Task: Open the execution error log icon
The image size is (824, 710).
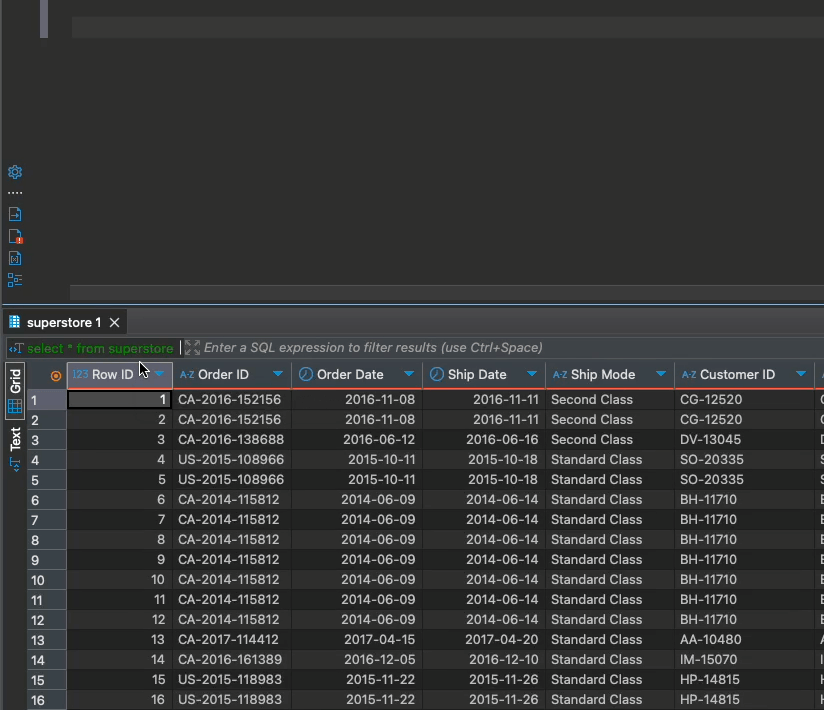Action: pos(15,237)
